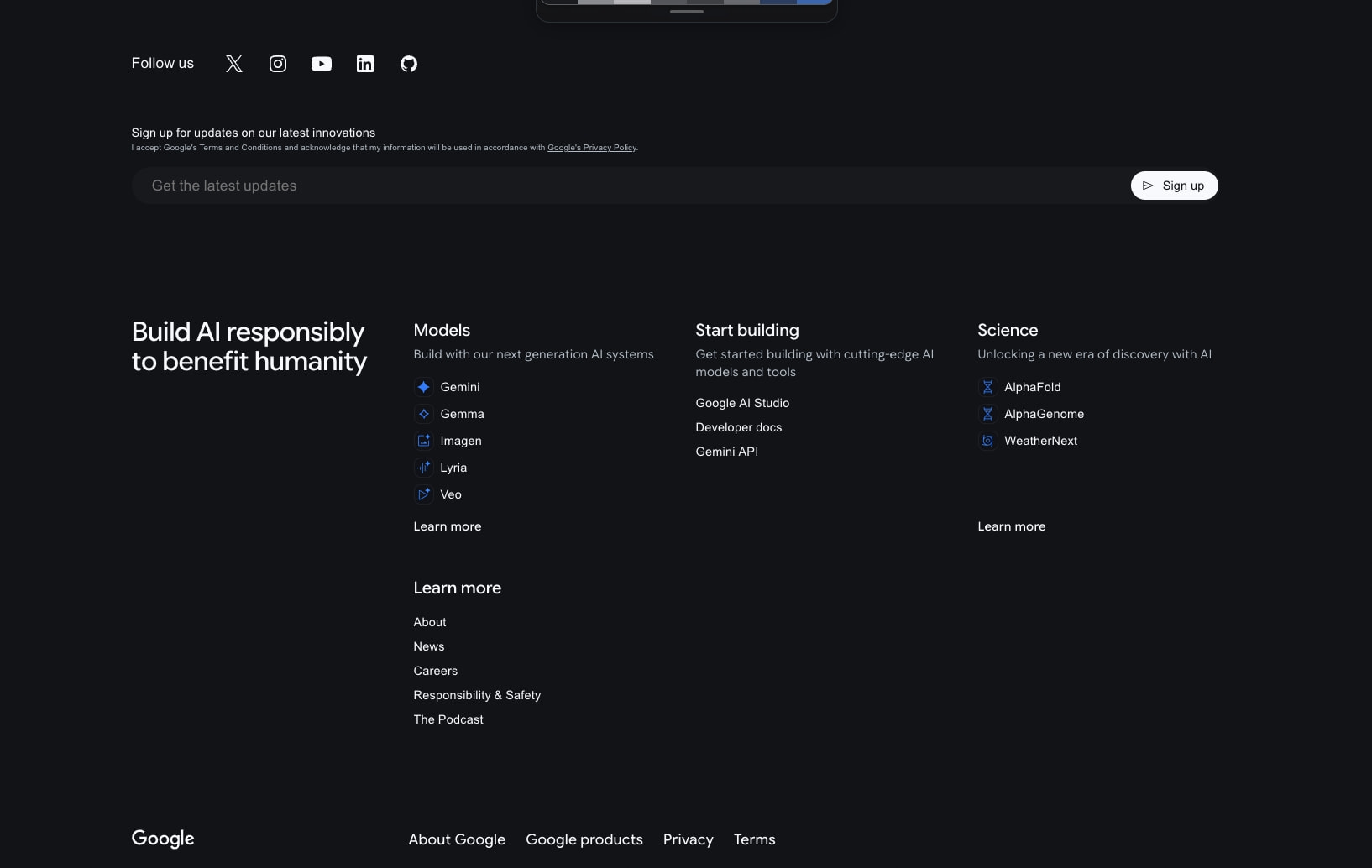Open Terms footer link

pos(755,839)
